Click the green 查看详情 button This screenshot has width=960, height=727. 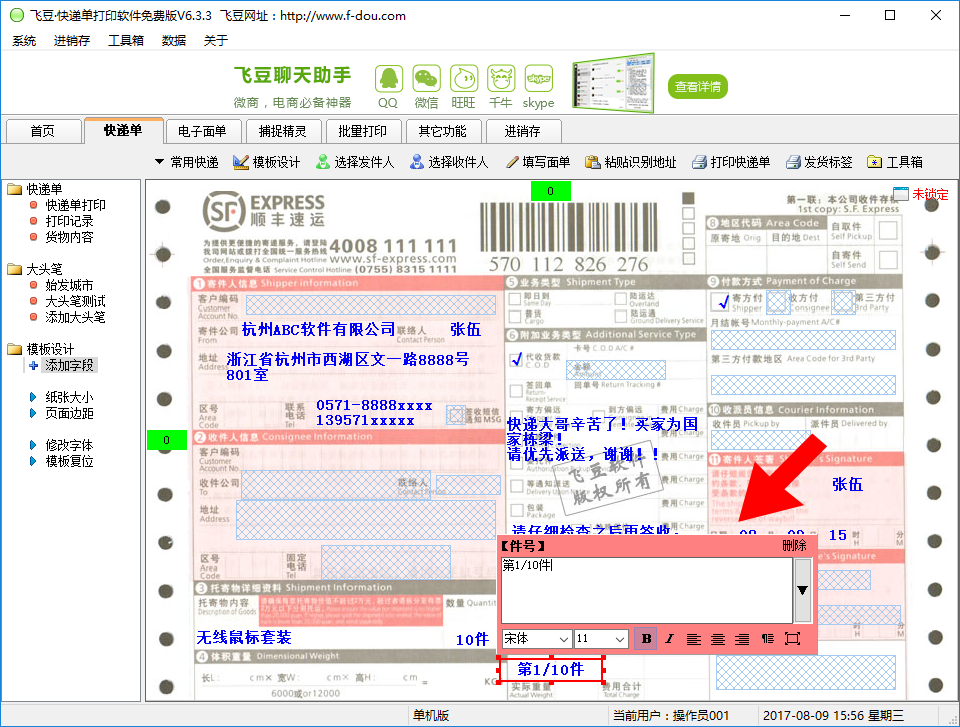(x=698, y=86)
